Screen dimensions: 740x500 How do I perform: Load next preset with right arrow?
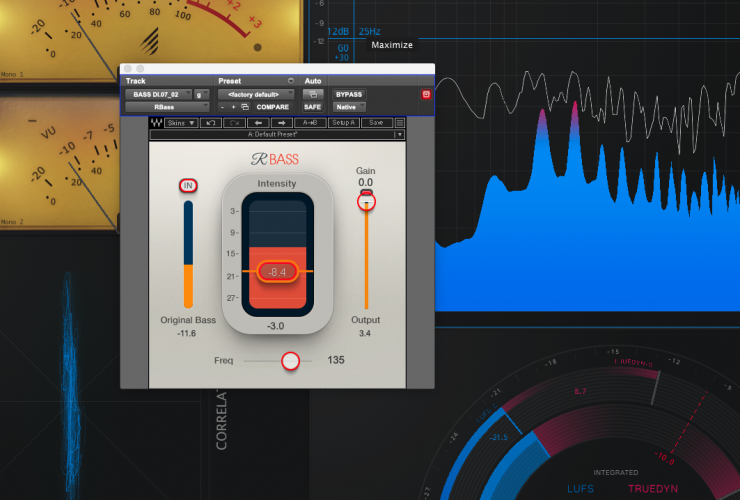pos(282,123)
